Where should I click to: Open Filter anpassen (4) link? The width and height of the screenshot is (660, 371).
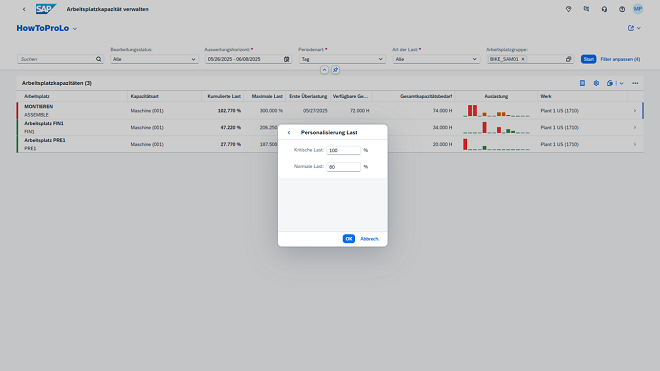[620, 59]
